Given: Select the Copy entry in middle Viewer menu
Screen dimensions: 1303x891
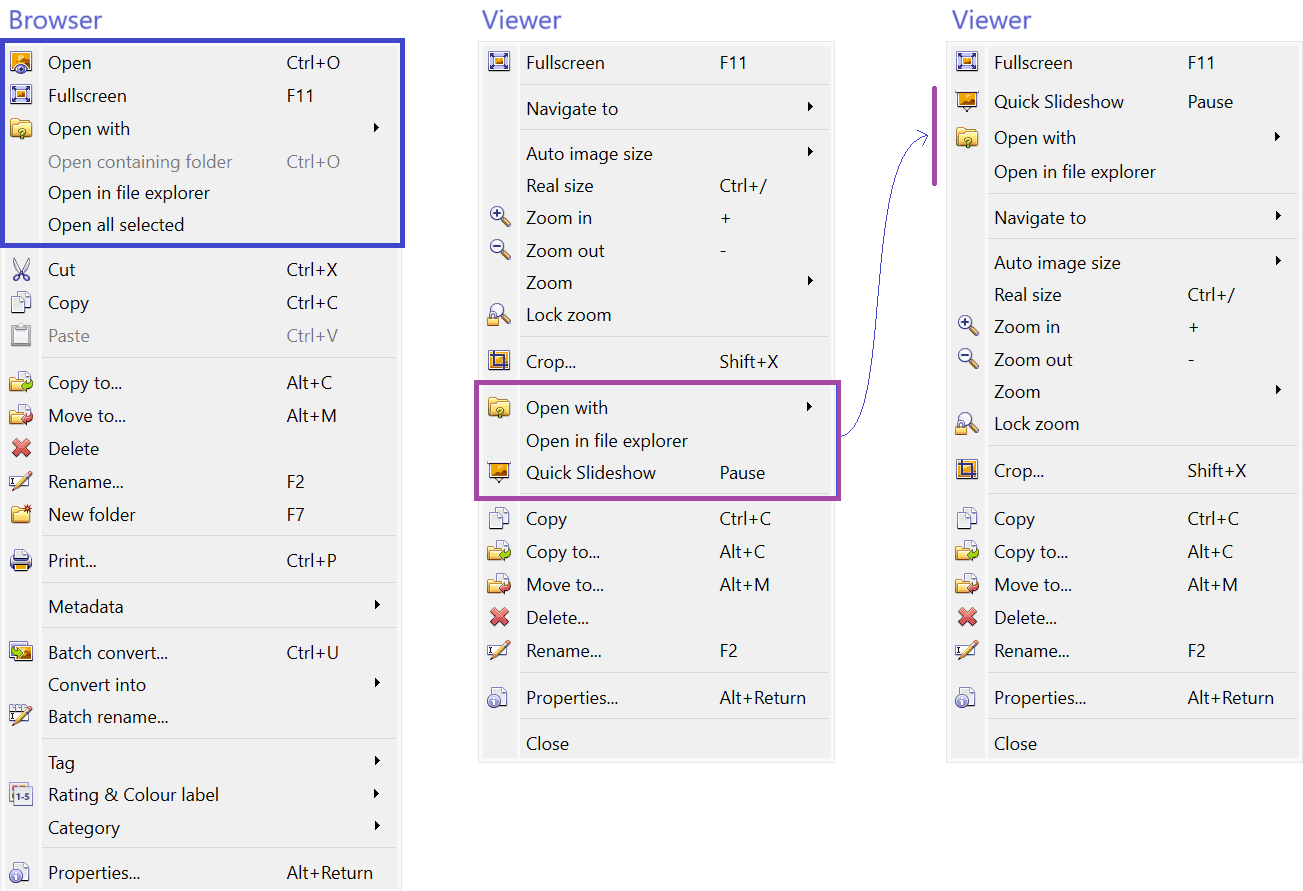Looking at the screenshot, I should coord(546,519).
